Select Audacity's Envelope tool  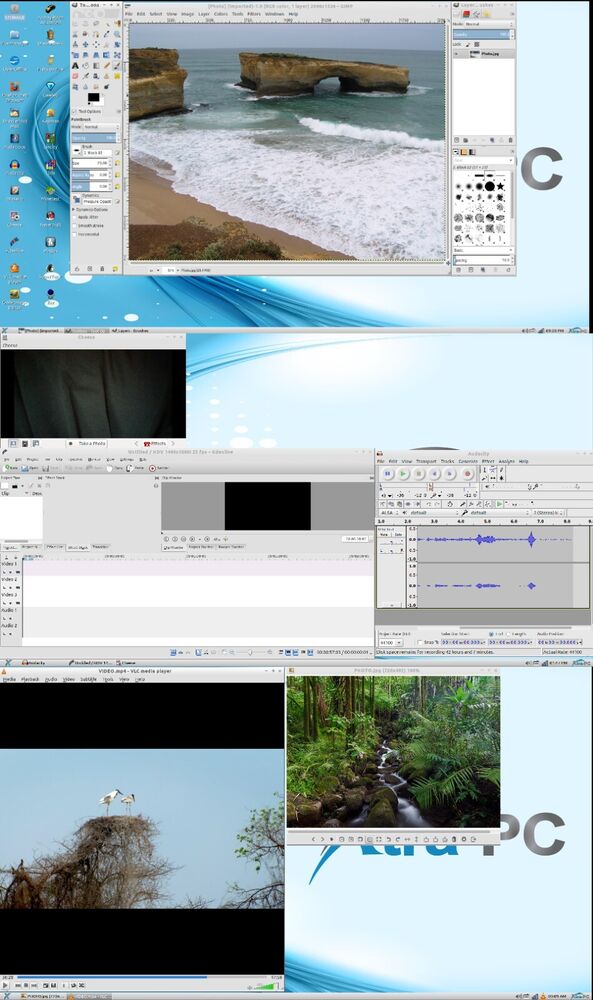493,470
